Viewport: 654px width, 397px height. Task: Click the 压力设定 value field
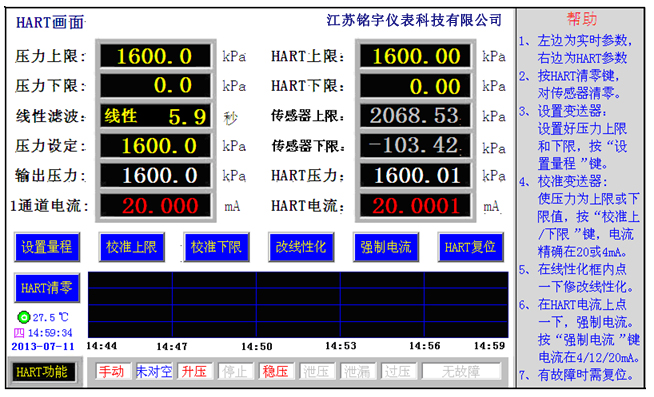tap(155, 146)
